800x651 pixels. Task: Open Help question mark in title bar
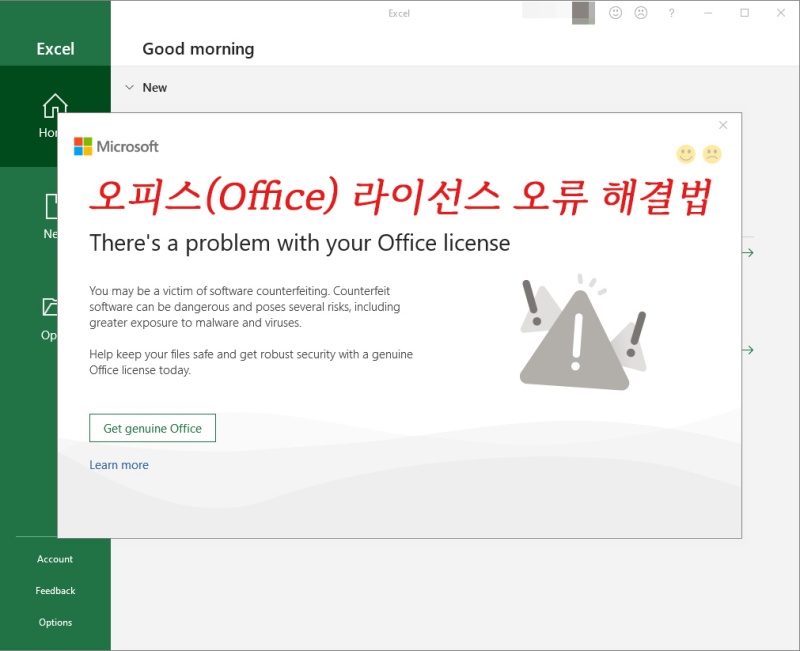coord(671,13)
